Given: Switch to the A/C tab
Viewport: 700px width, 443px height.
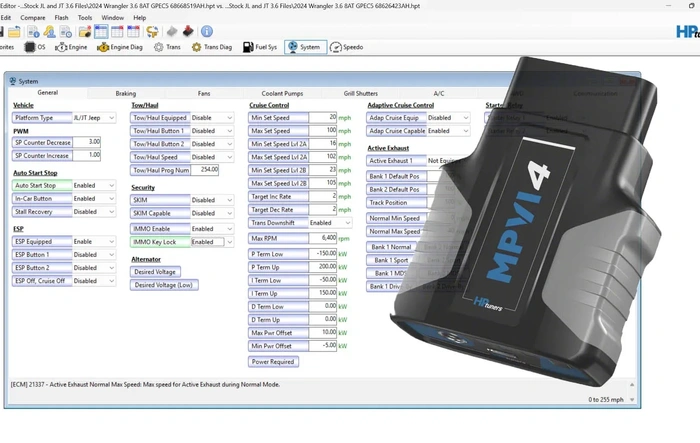Looking at the screenshot, I should (439, 93).
